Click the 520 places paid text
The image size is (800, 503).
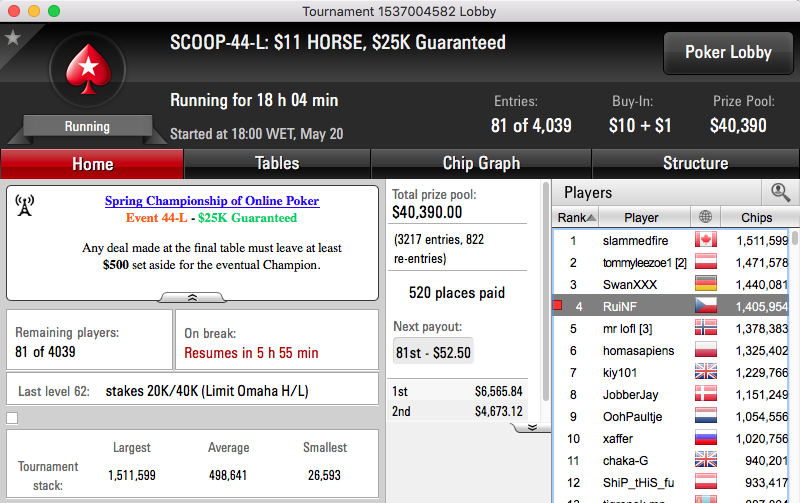click(x=457, y=292)
